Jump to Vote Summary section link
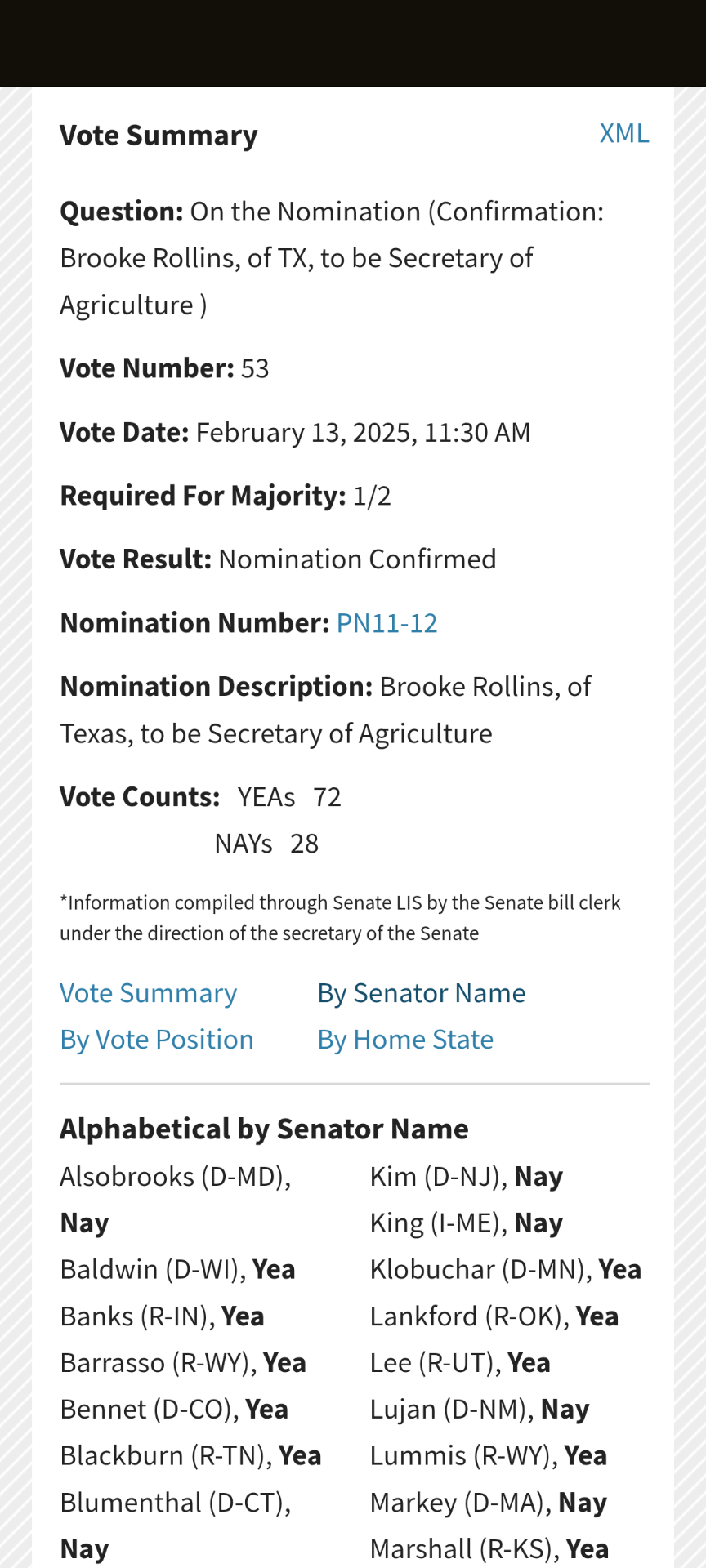 click(x=148, y=993)
